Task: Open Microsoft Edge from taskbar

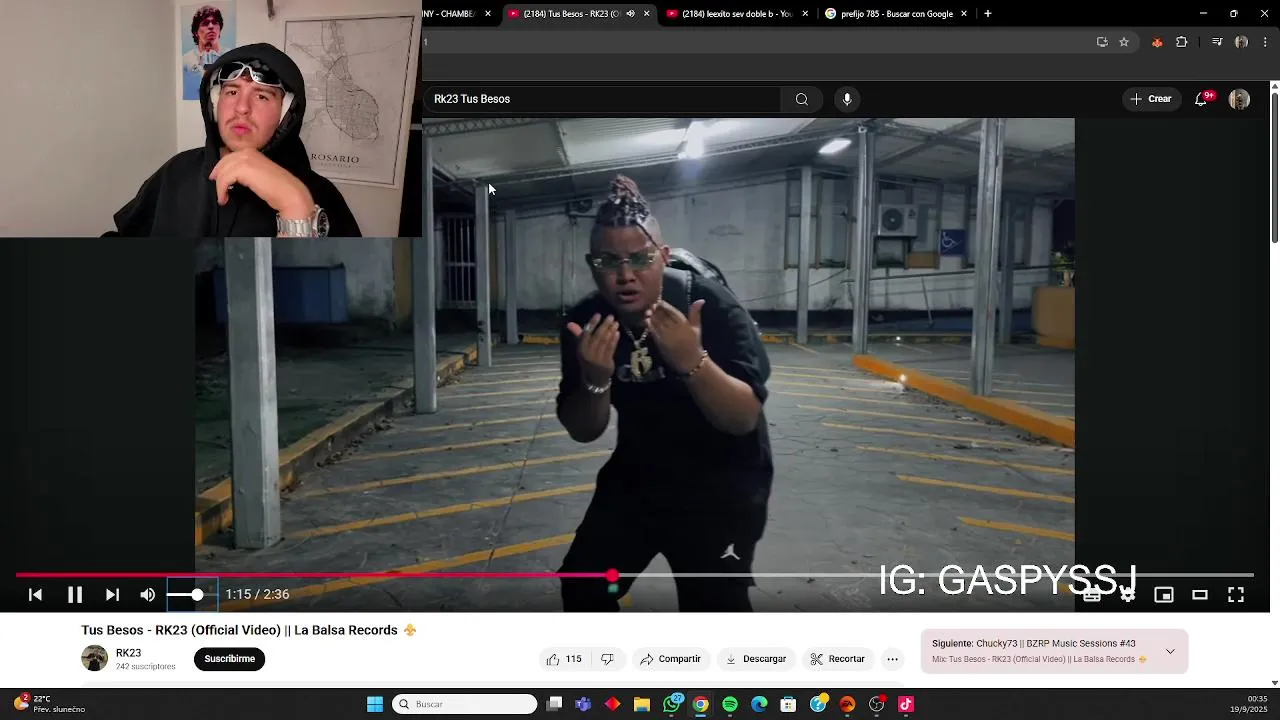Action: tap(759, 704)
